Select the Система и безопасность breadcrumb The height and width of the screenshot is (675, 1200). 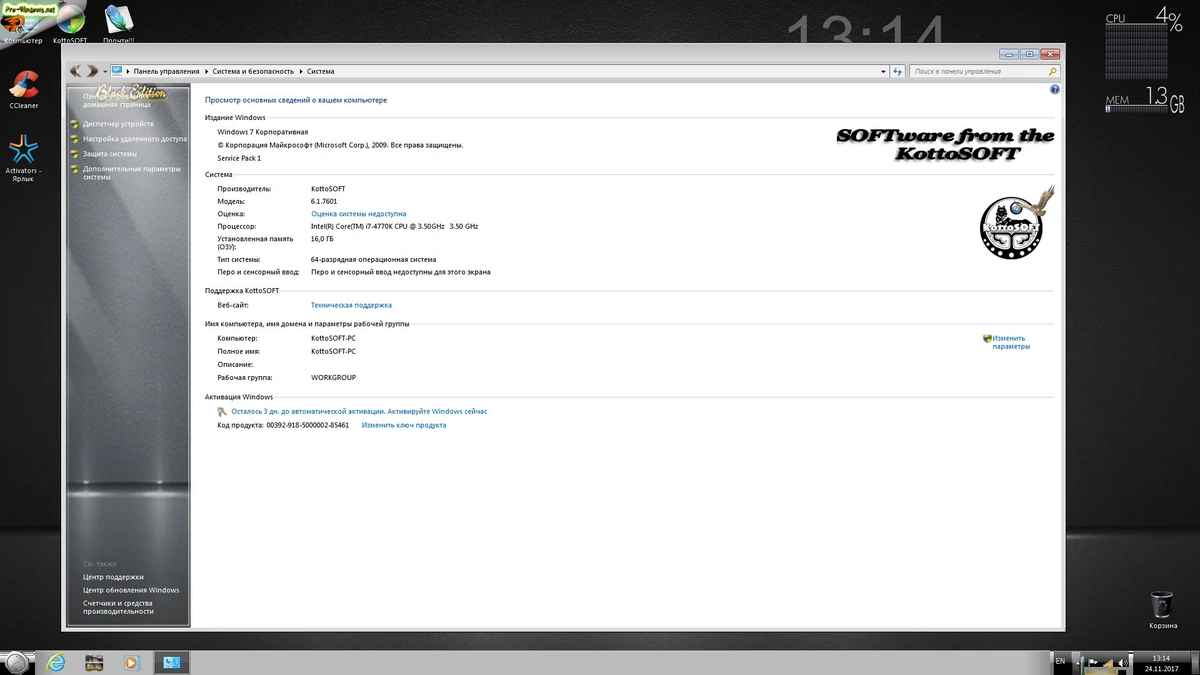coord(253,72)
